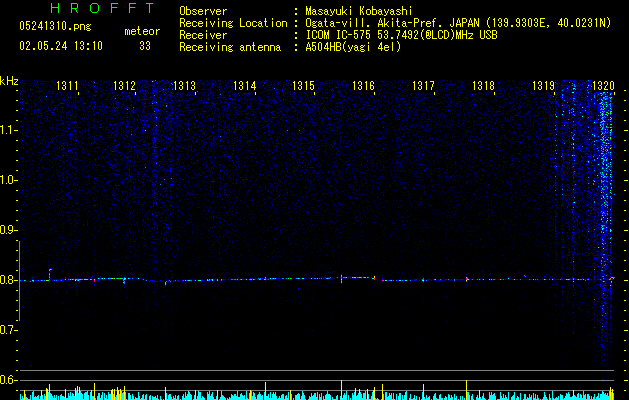
Task: Select observer name Masayuki Kobayashi
Action: (359, 11)
